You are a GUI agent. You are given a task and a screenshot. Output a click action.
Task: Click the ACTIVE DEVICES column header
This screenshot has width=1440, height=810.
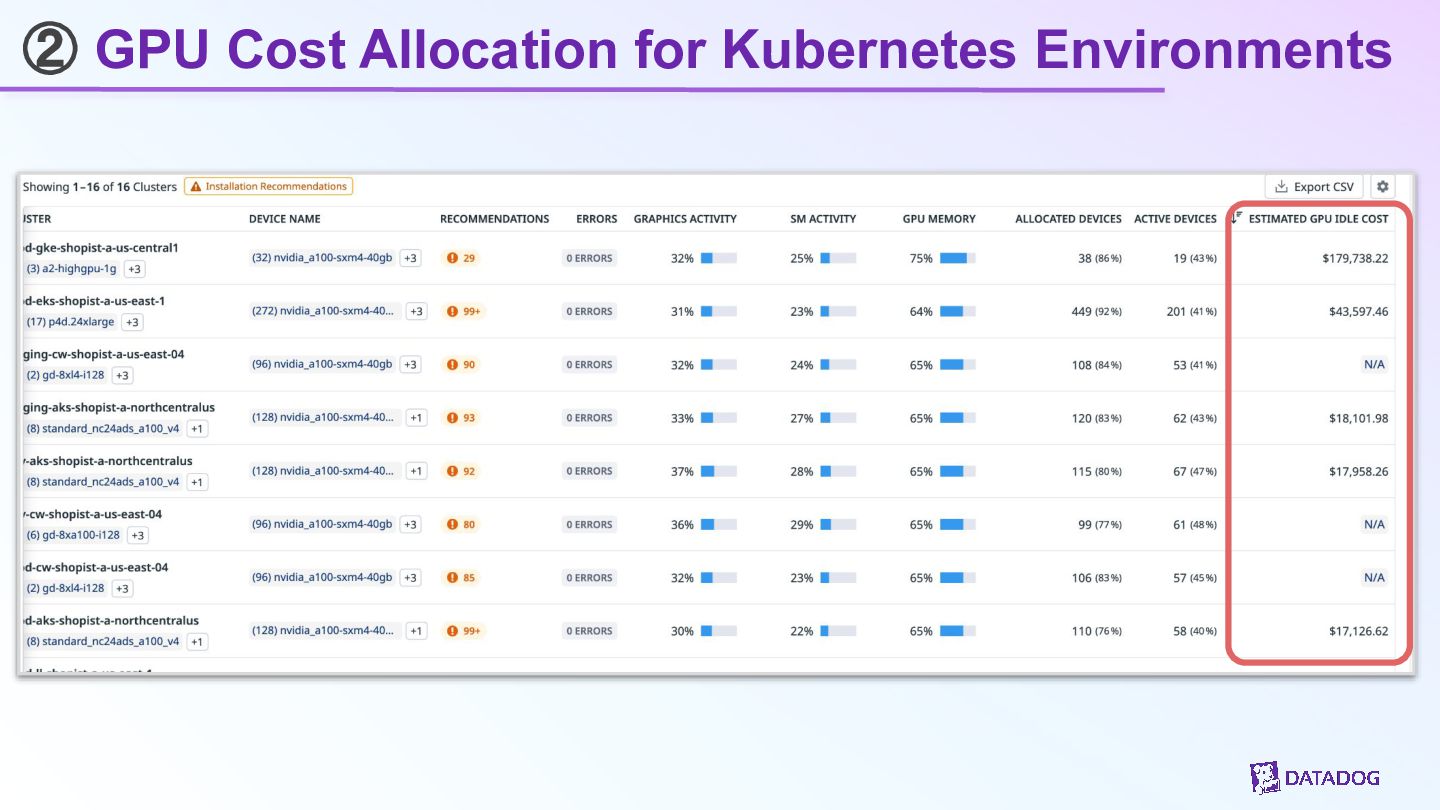[1175, 219]
